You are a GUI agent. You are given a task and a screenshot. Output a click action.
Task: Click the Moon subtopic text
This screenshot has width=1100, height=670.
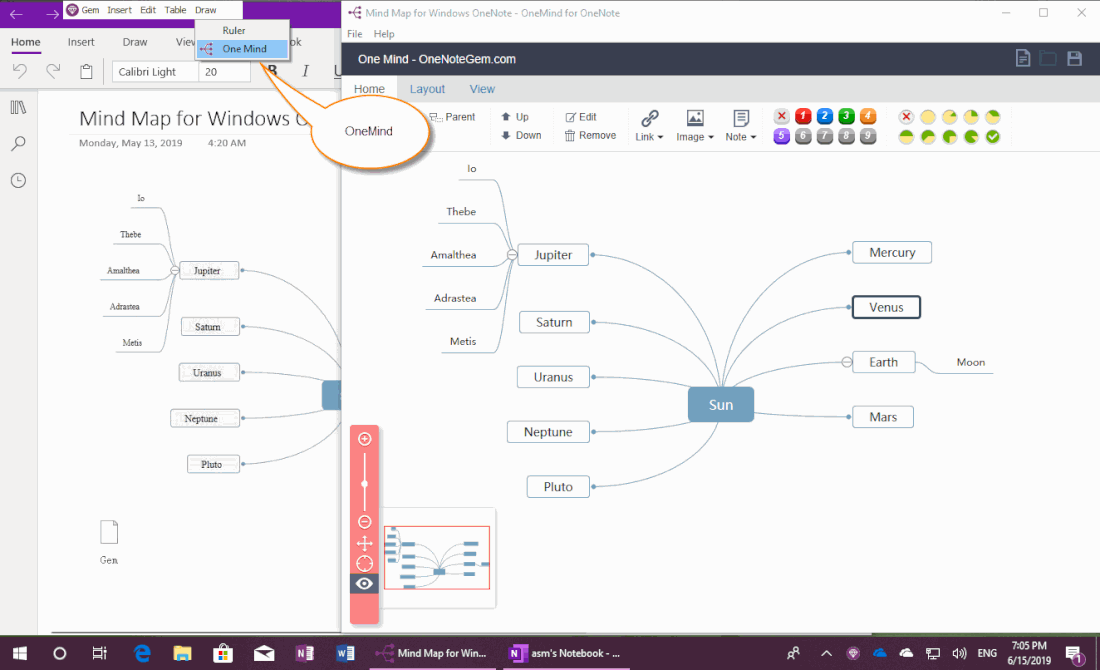click(x=971, y=362)
